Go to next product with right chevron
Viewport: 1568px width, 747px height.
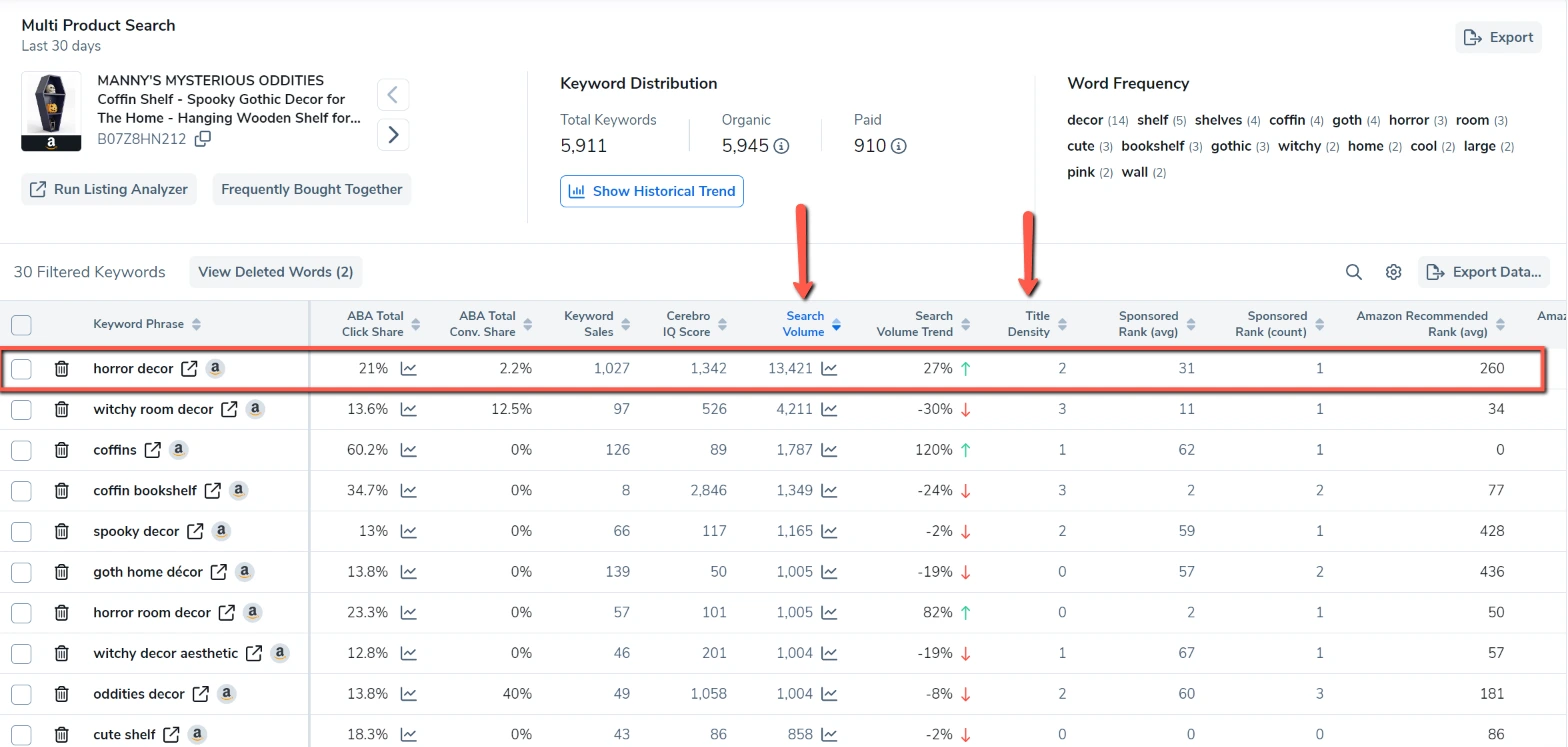click(x=393, y=134)
